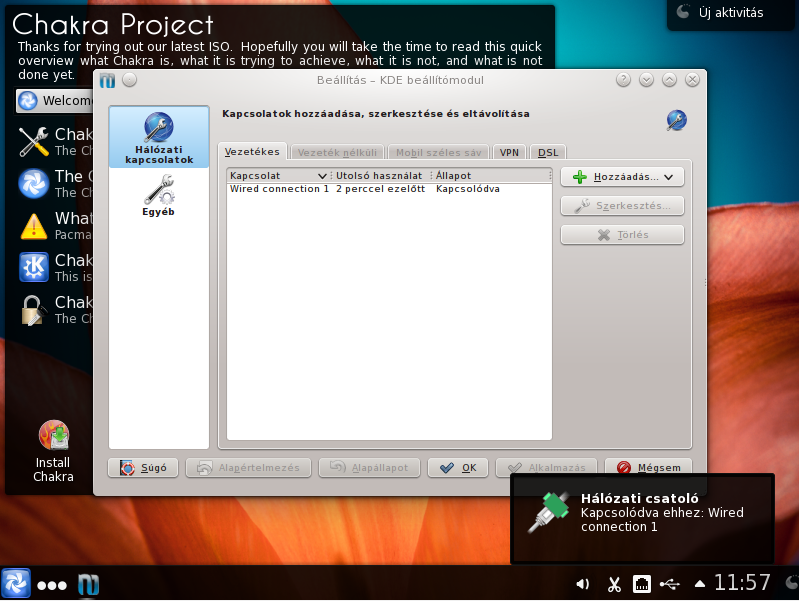
Task: Click the Hálózati csatoló notification popup
Action: point(642,518)
